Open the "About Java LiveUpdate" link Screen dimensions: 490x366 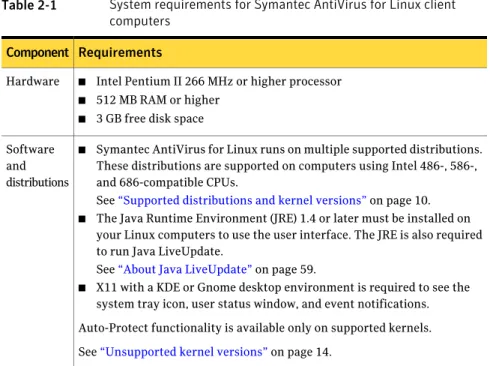click(185, 269)
